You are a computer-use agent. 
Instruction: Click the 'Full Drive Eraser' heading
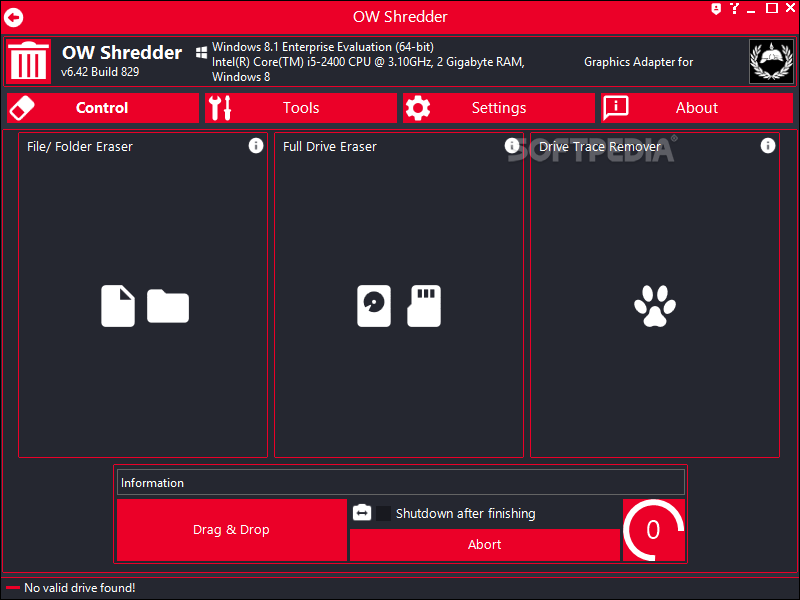(330, 147)
